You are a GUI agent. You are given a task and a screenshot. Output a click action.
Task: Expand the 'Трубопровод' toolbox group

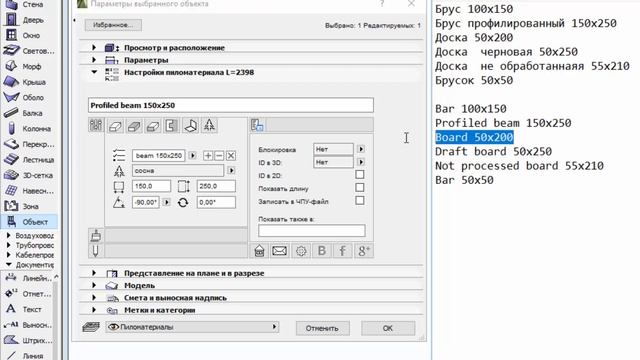(x=9, y=245)
